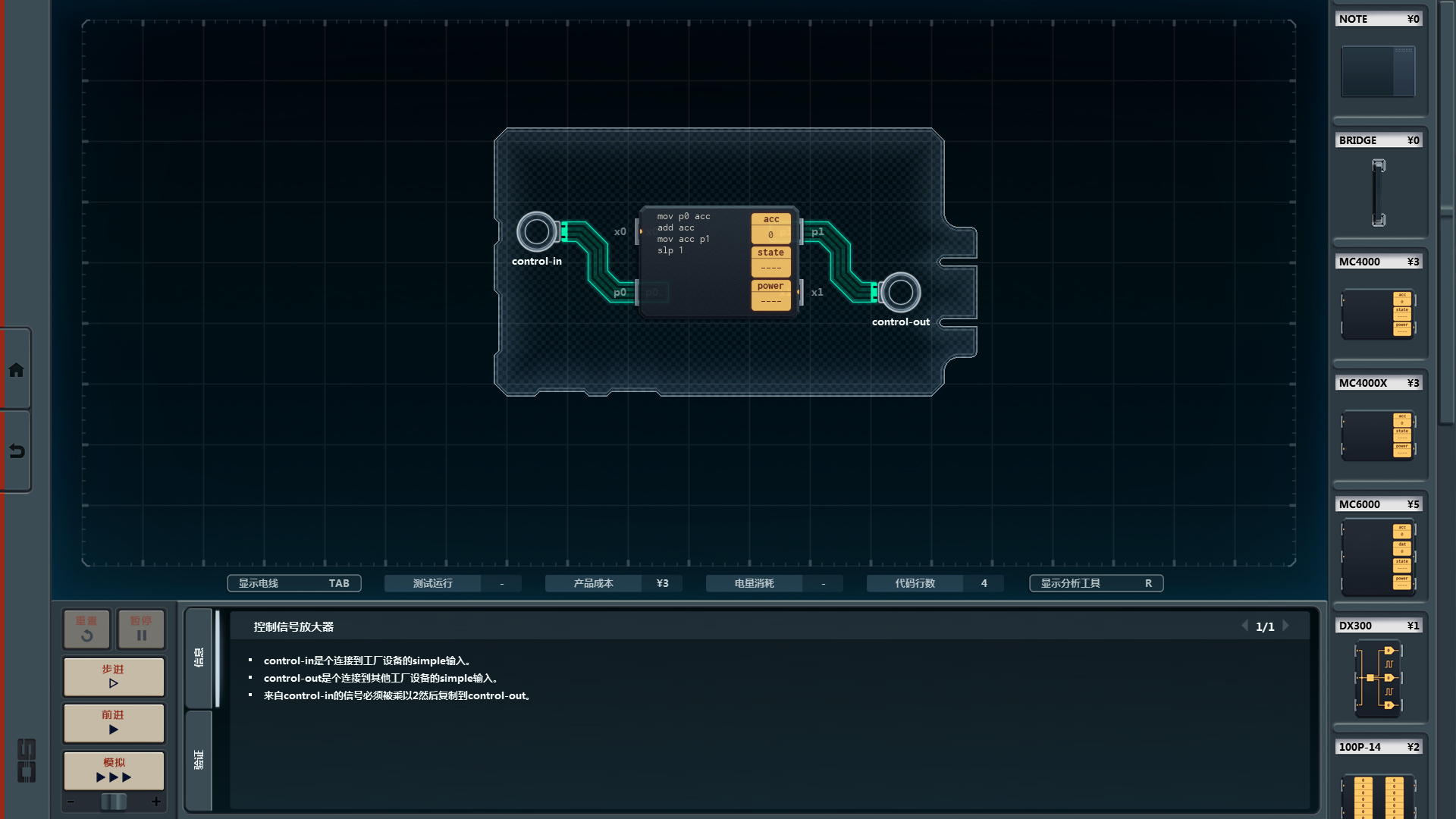Click the undo arrow icon
The width and height of the screenshot is (1456, 819).
[16, 452]
